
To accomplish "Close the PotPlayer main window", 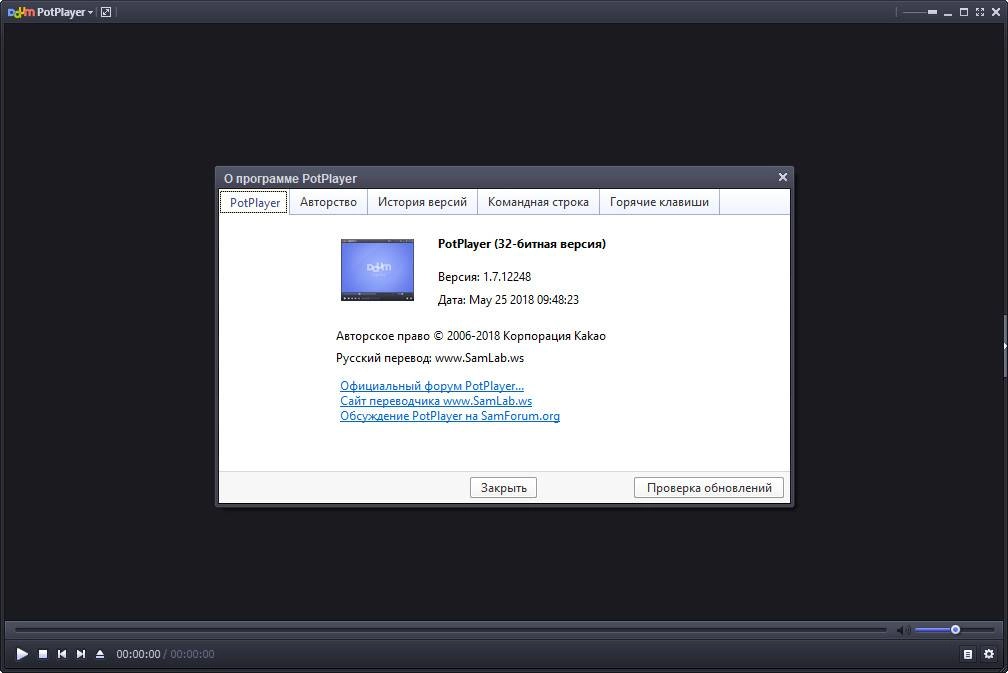I will tap(996, 12).
